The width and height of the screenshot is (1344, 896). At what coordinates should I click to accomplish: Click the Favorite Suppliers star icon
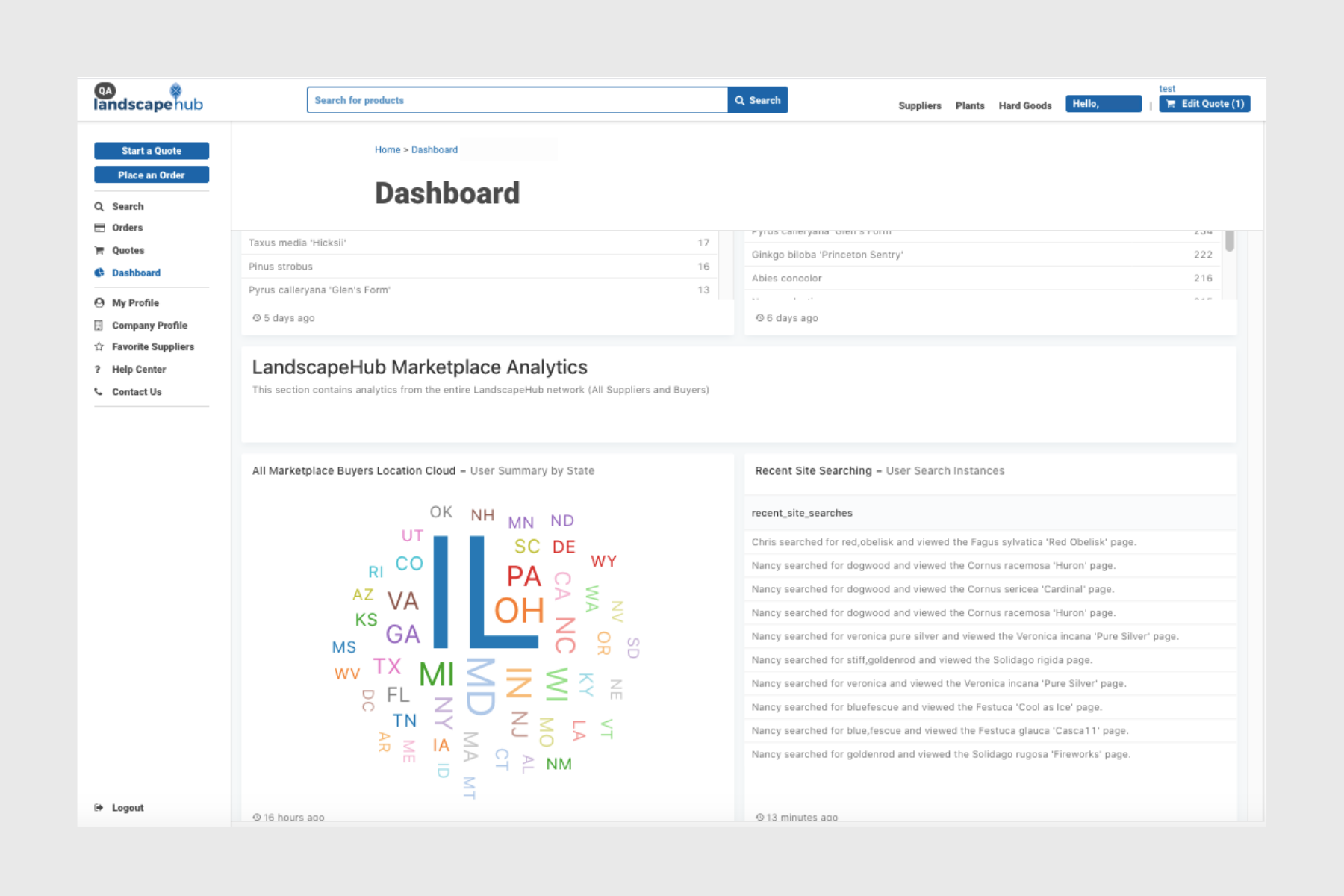[x=99, y=347]
